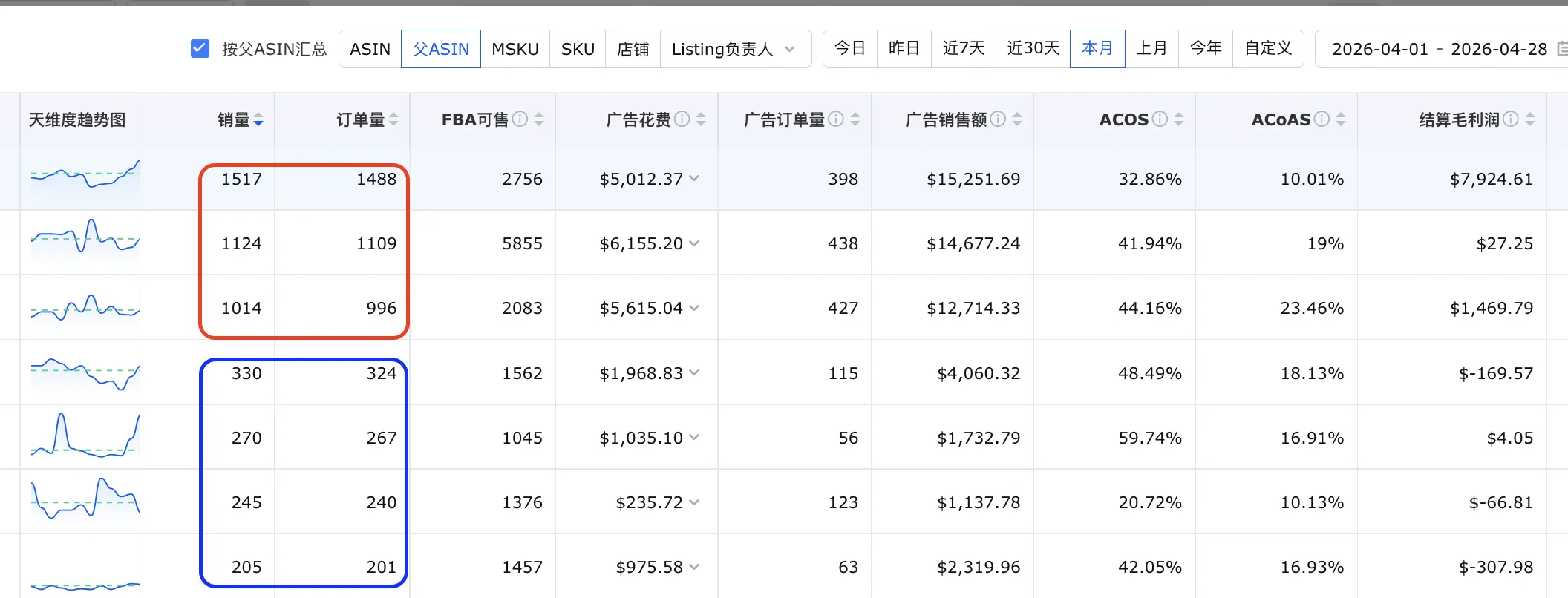Click gross profit $-307.98
The image size is (1568, 598).
click(x=1496, y=567)
